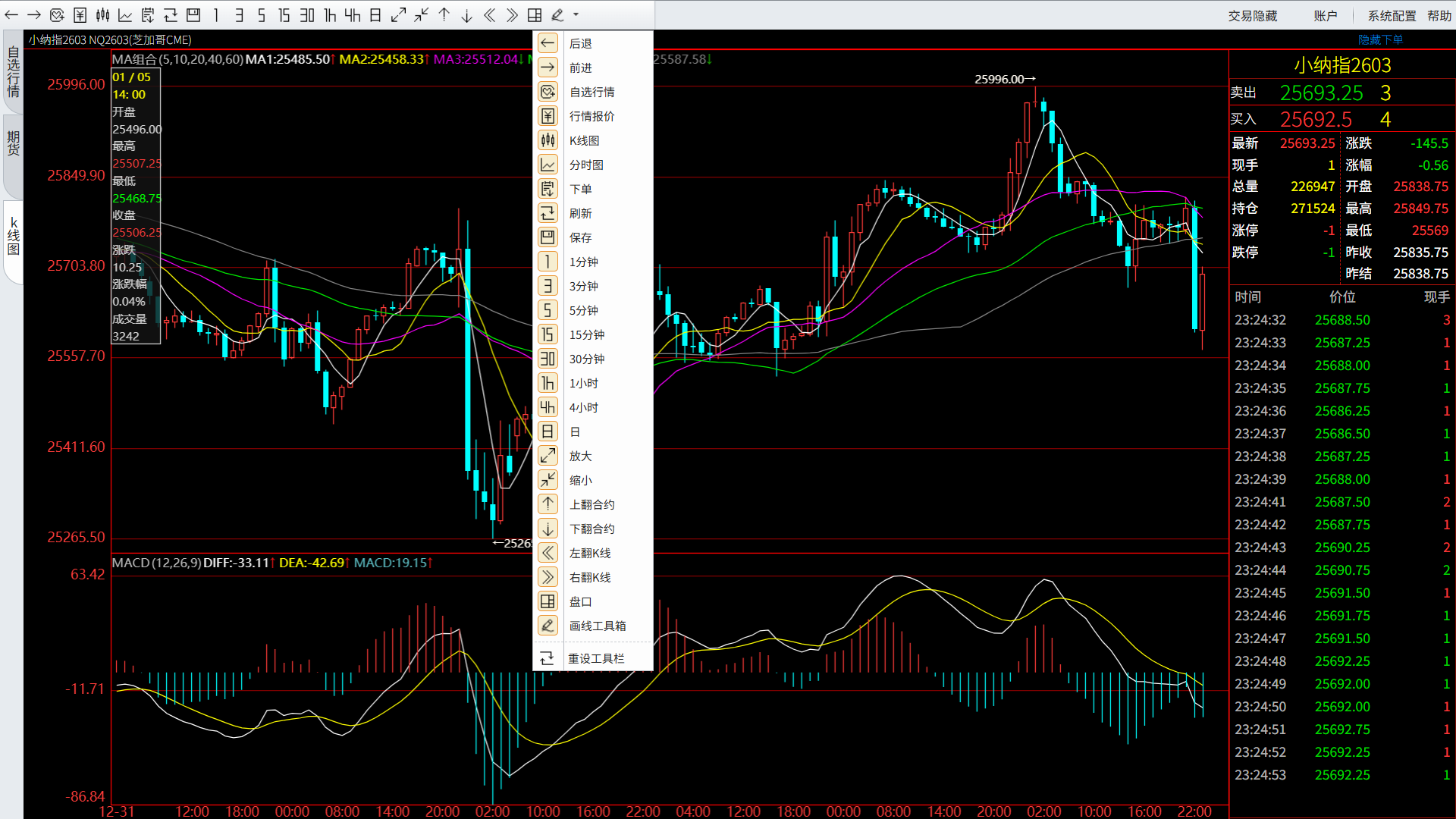Click the 4-hour period toolbar icon
This screenshot has width=1456, height=819.
tap(353, 15)
